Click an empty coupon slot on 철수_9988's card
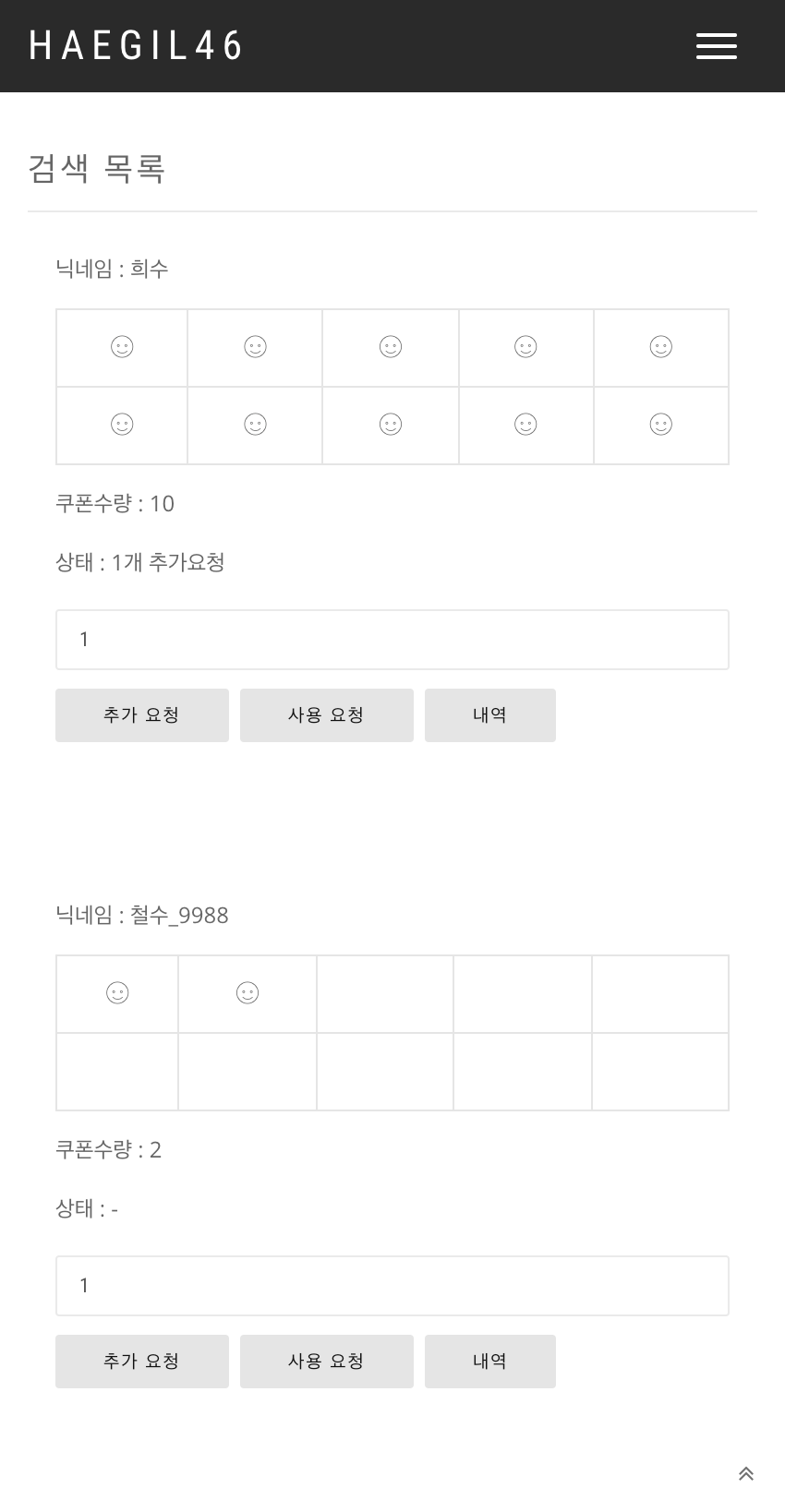Image resolution: width=785 pixels, height=1512 pixels. (385, 993)
